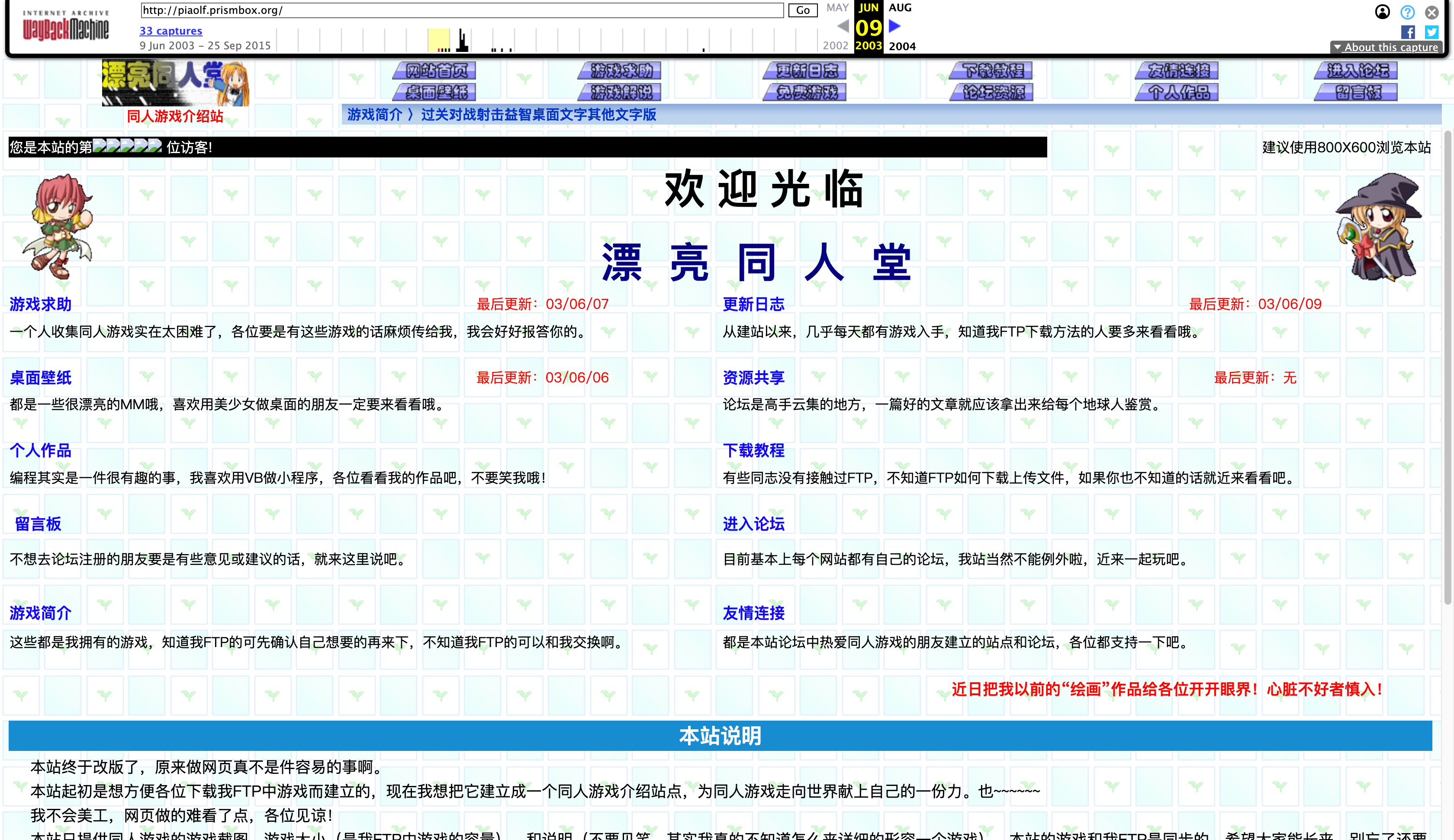Select AUG month in Wayback header
The height and width of the screenshot is (840, 1454).
tap(900, 7)
